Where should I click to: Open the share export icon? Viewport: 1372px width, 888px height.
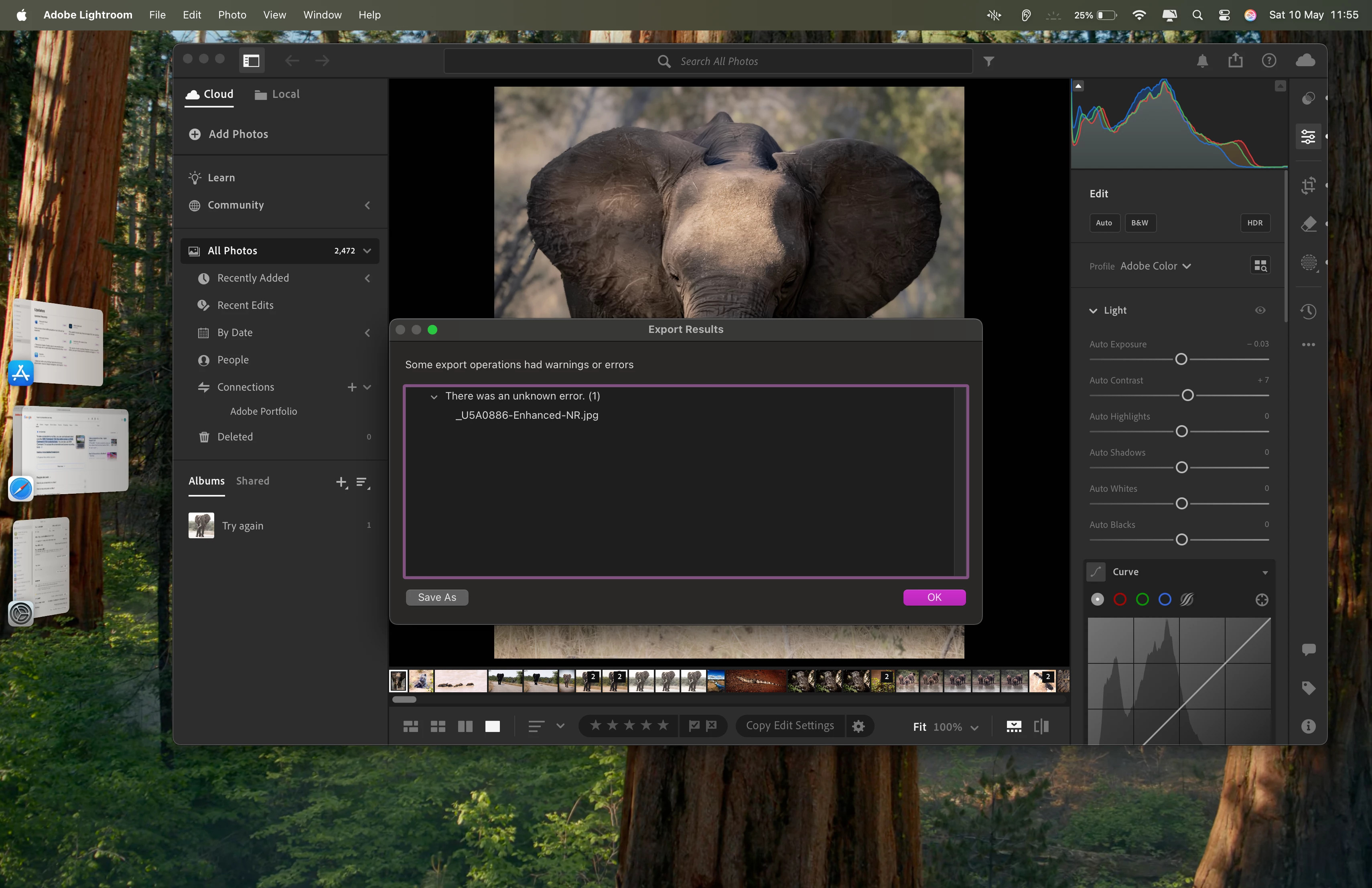point(1235,61)
